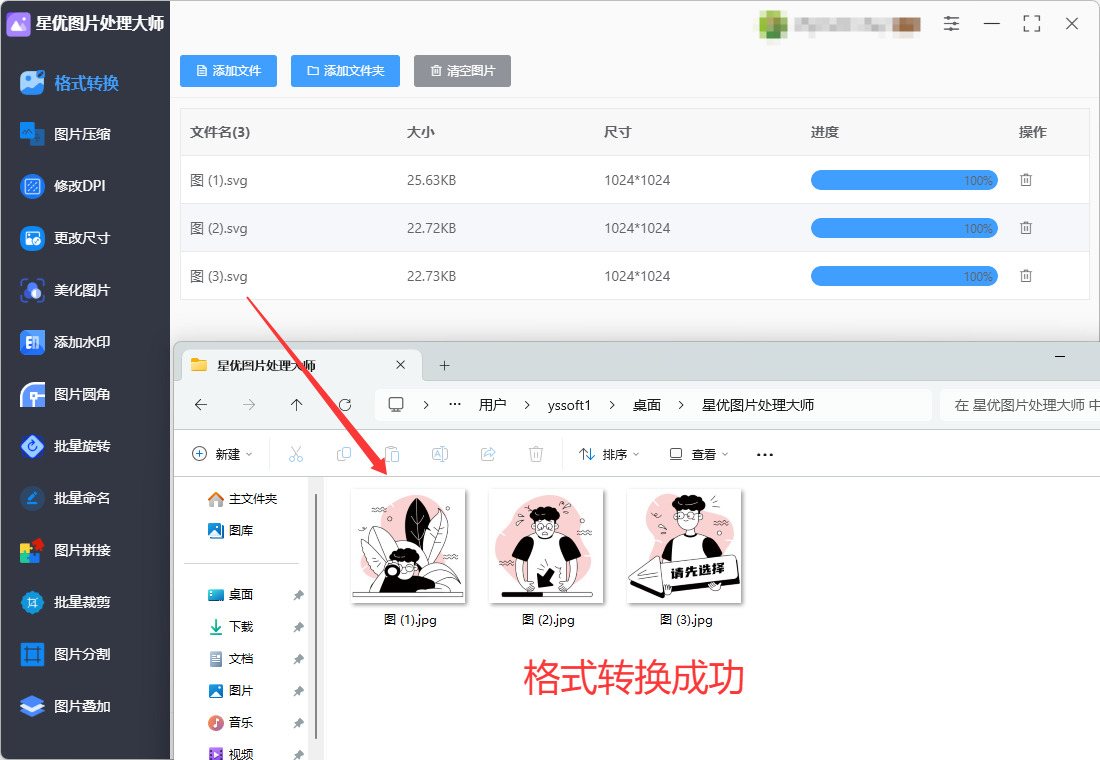Go up one folder level in Explorer

coord(297,405)
